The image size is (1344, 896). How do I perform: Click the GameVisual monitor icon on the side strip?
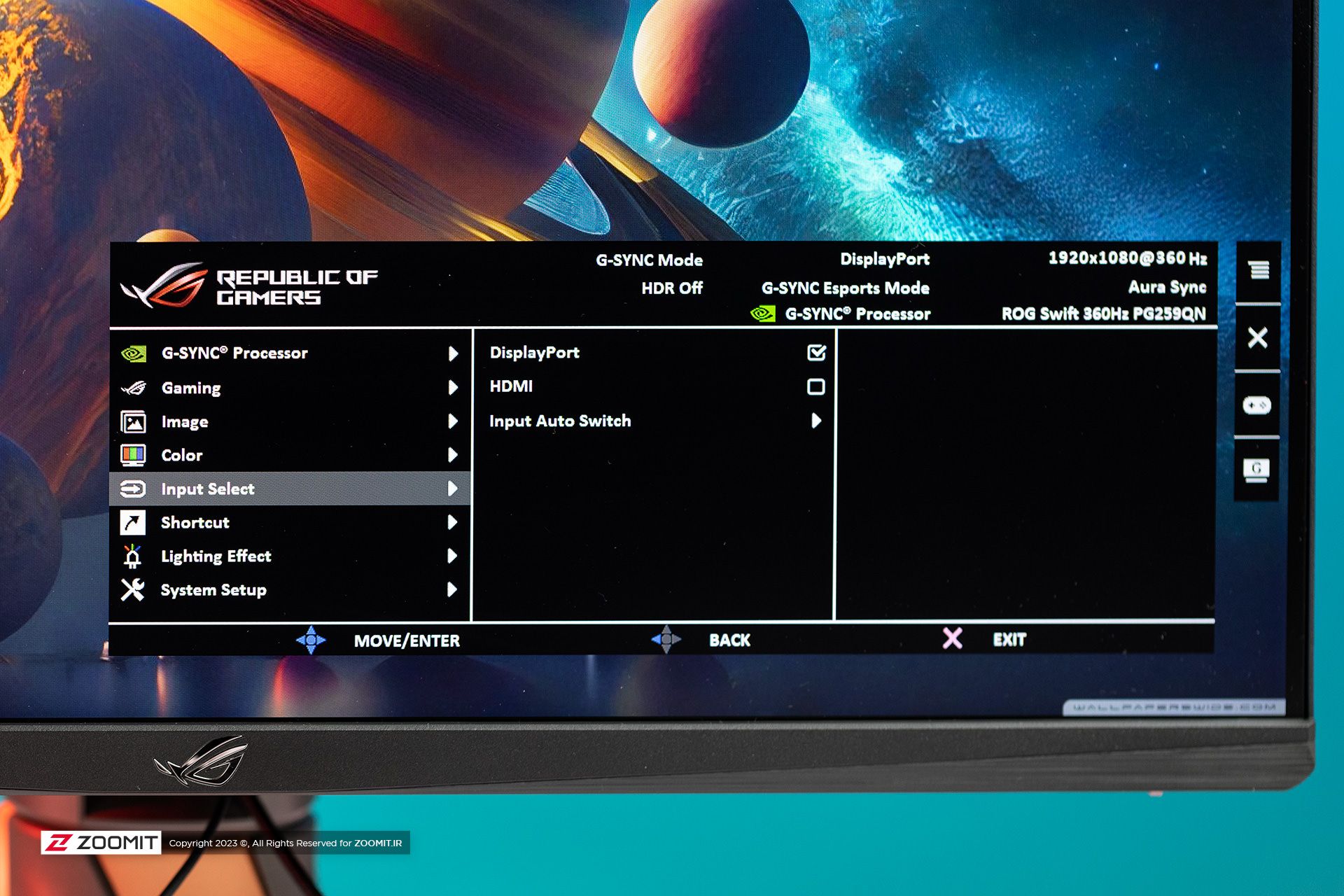pyautogui.click(x=1256, y=470)
